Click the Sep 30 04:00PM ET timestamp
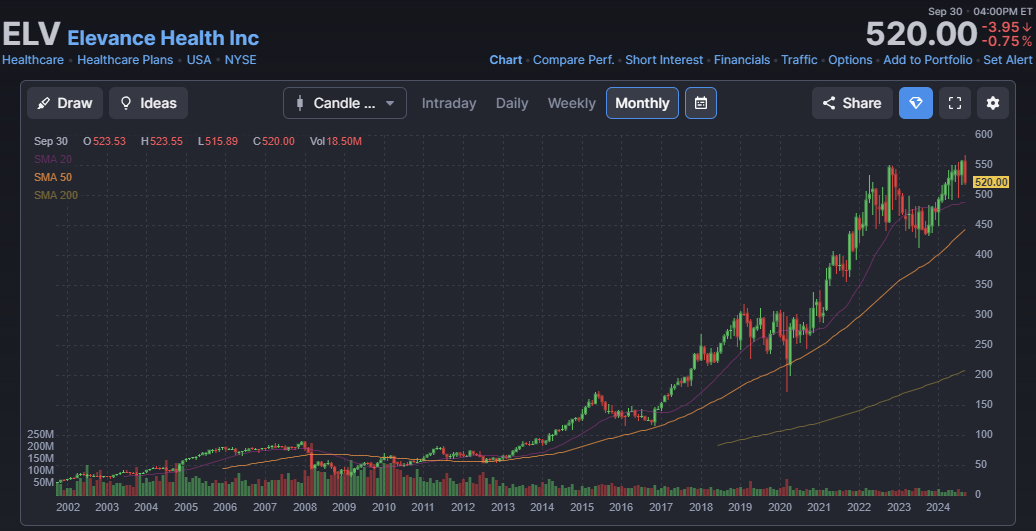The width and height of the screenshot is (1036, 531). click(980, 11)
